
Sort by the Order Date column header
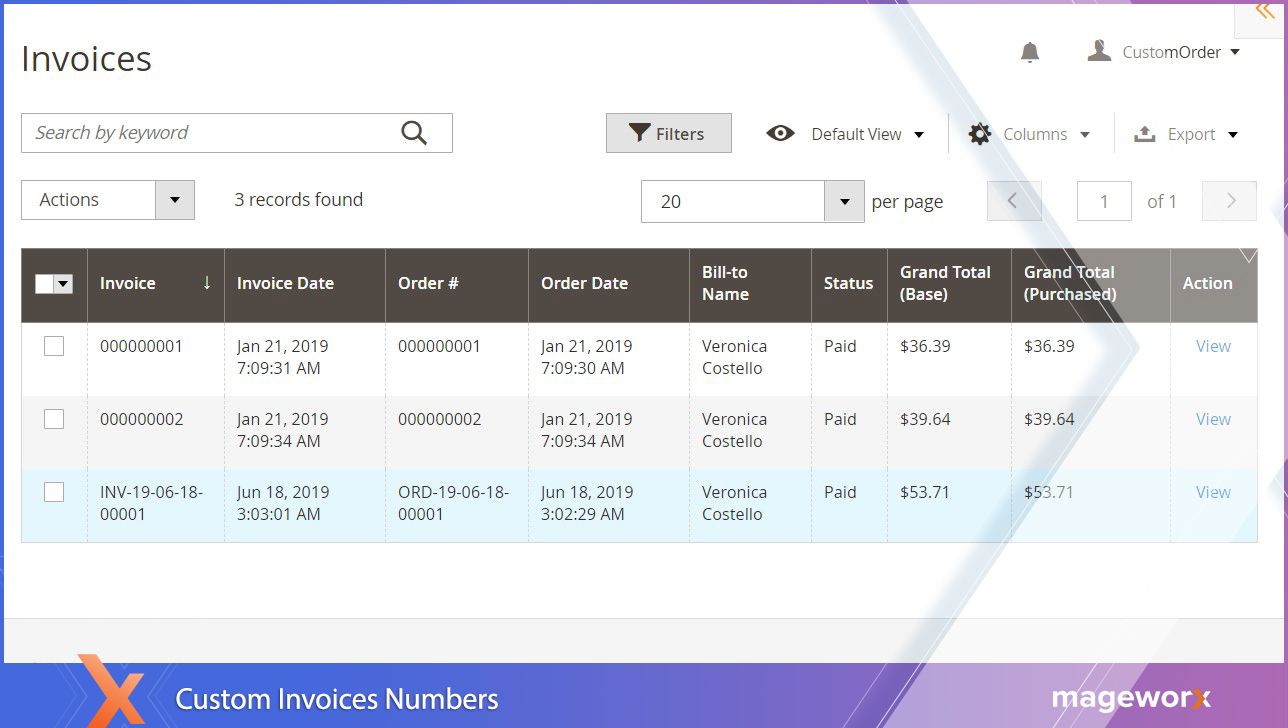(x=584, y=284)
